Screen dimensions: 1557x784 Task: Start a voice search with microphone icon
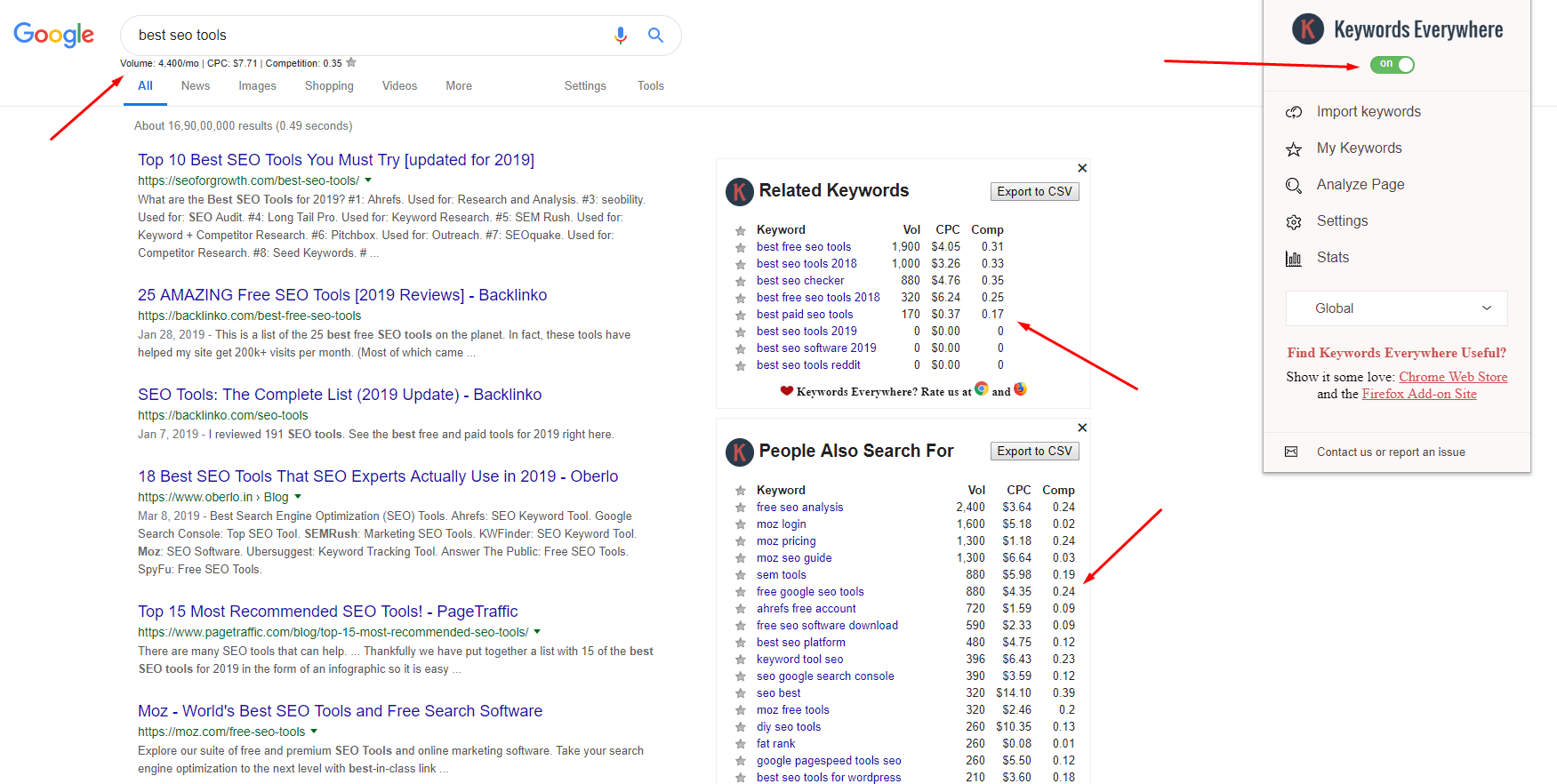click(621, 36)
